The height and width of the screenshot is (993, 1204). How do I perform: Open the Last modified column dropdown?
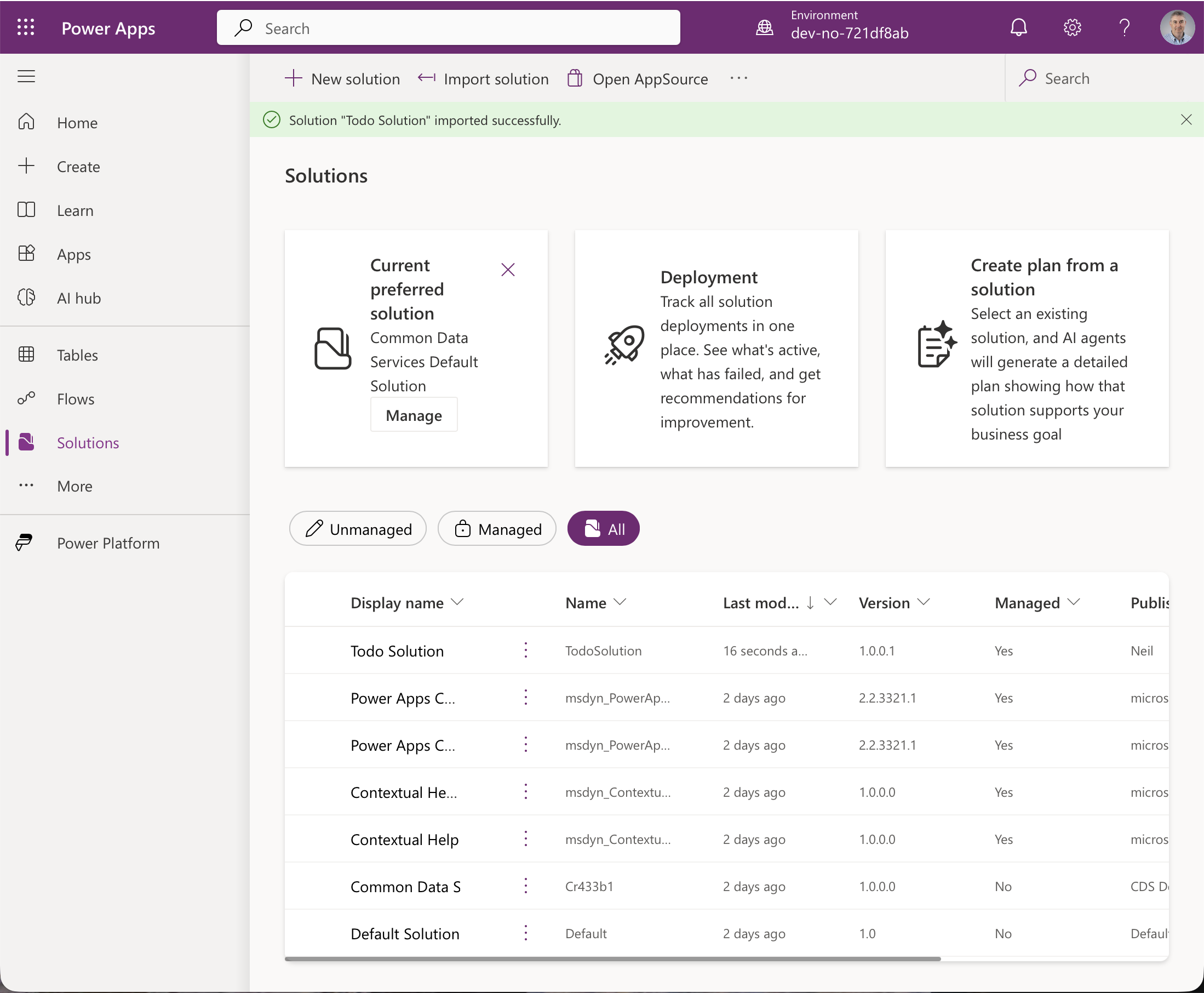(830, 602)
